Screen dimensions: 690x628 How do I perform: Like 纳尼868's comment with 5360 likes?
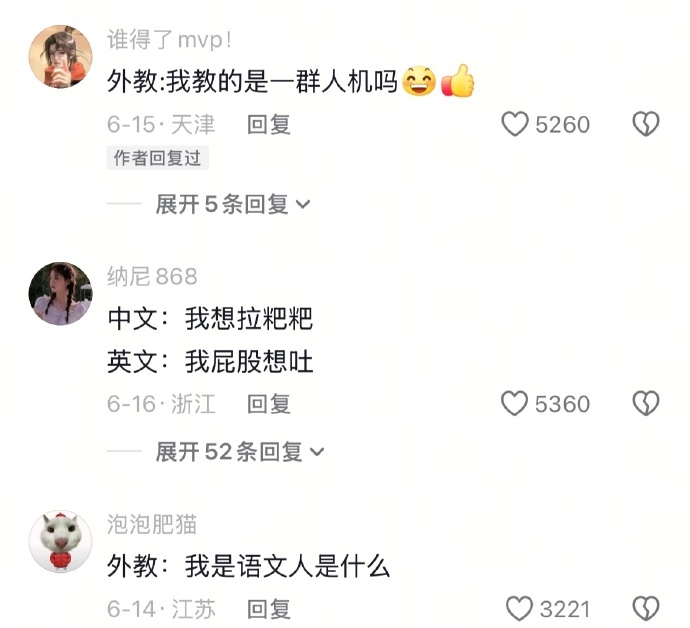click(514, 403)
